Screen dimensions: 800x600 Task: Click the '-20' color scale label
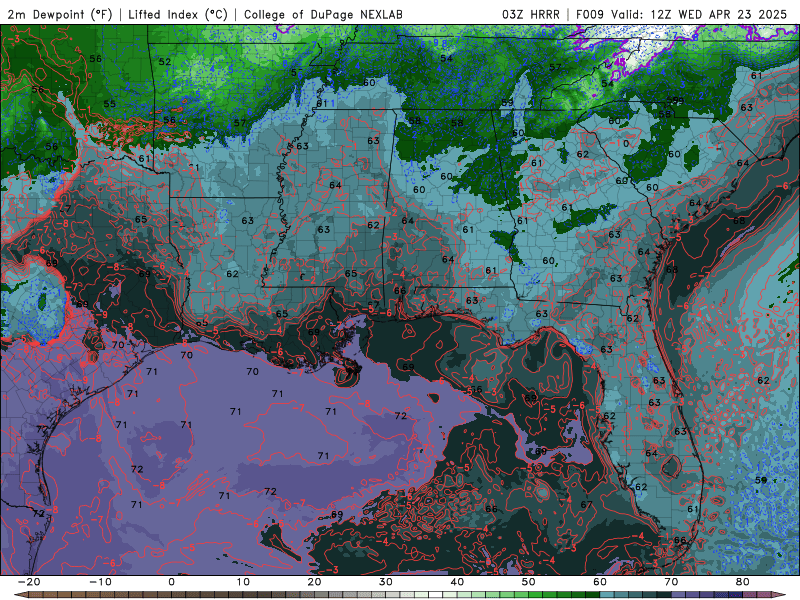[x=29, y=582]
